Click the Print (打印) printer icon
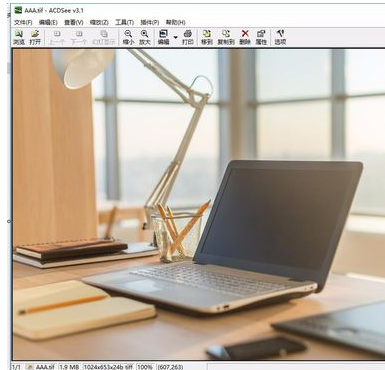This screenshot has width=385, height=370. point(188,37)
